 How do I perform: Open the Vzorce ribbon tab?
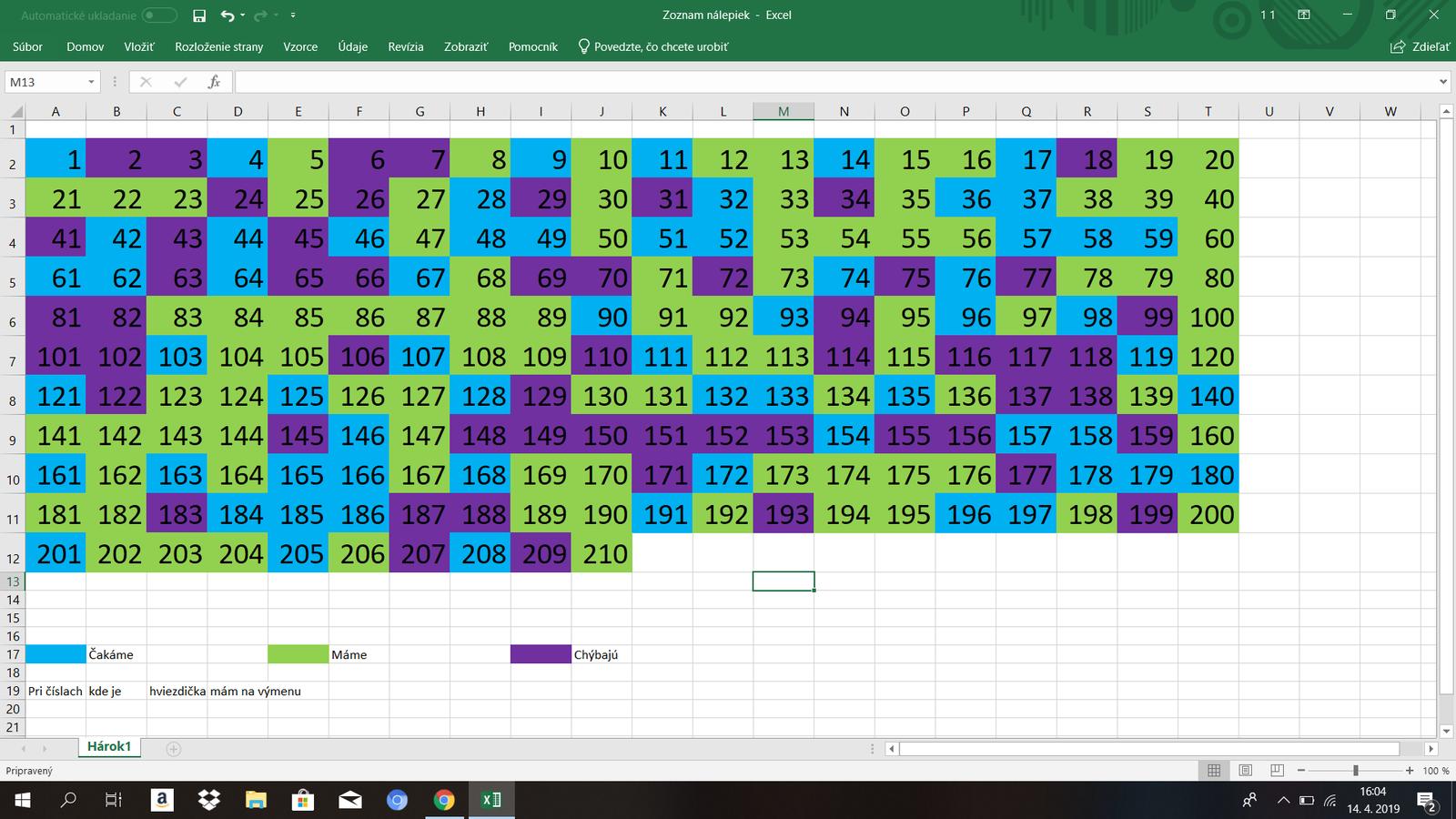(300, 46)
